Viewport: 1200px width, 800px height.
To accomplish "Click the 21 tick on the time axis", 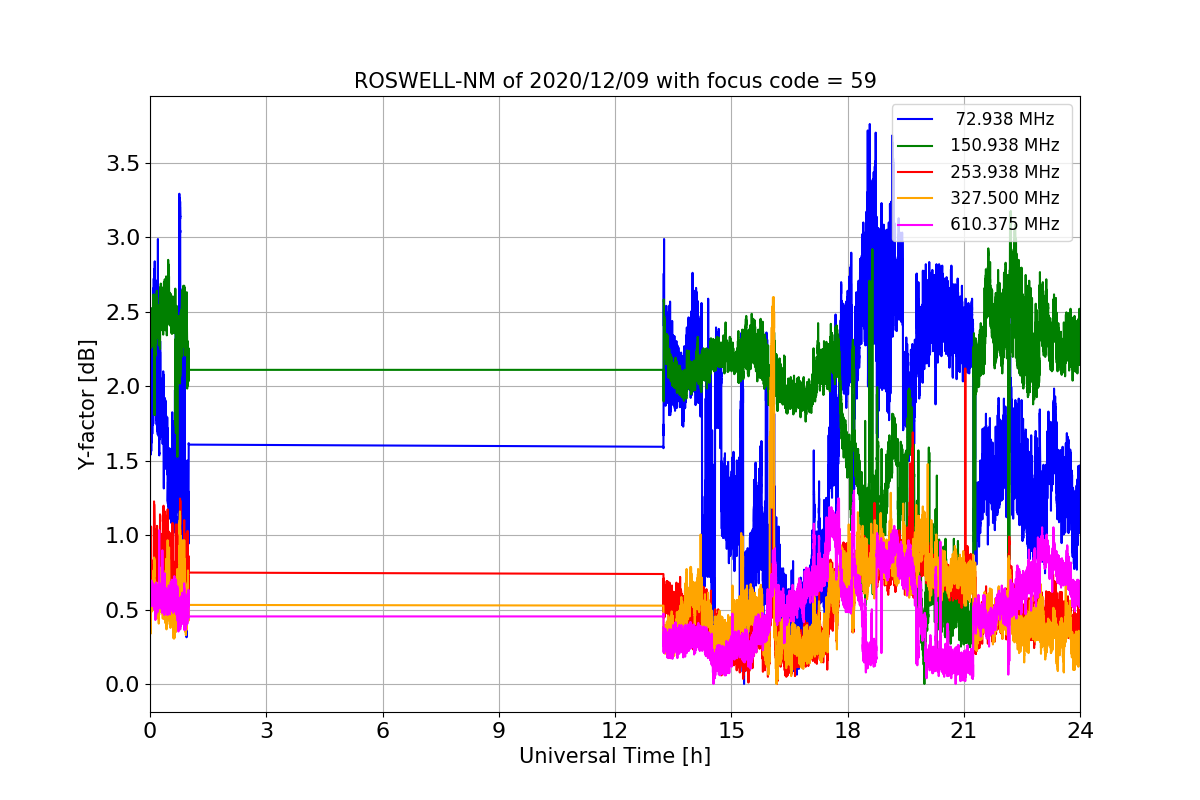I will point(964,731).
